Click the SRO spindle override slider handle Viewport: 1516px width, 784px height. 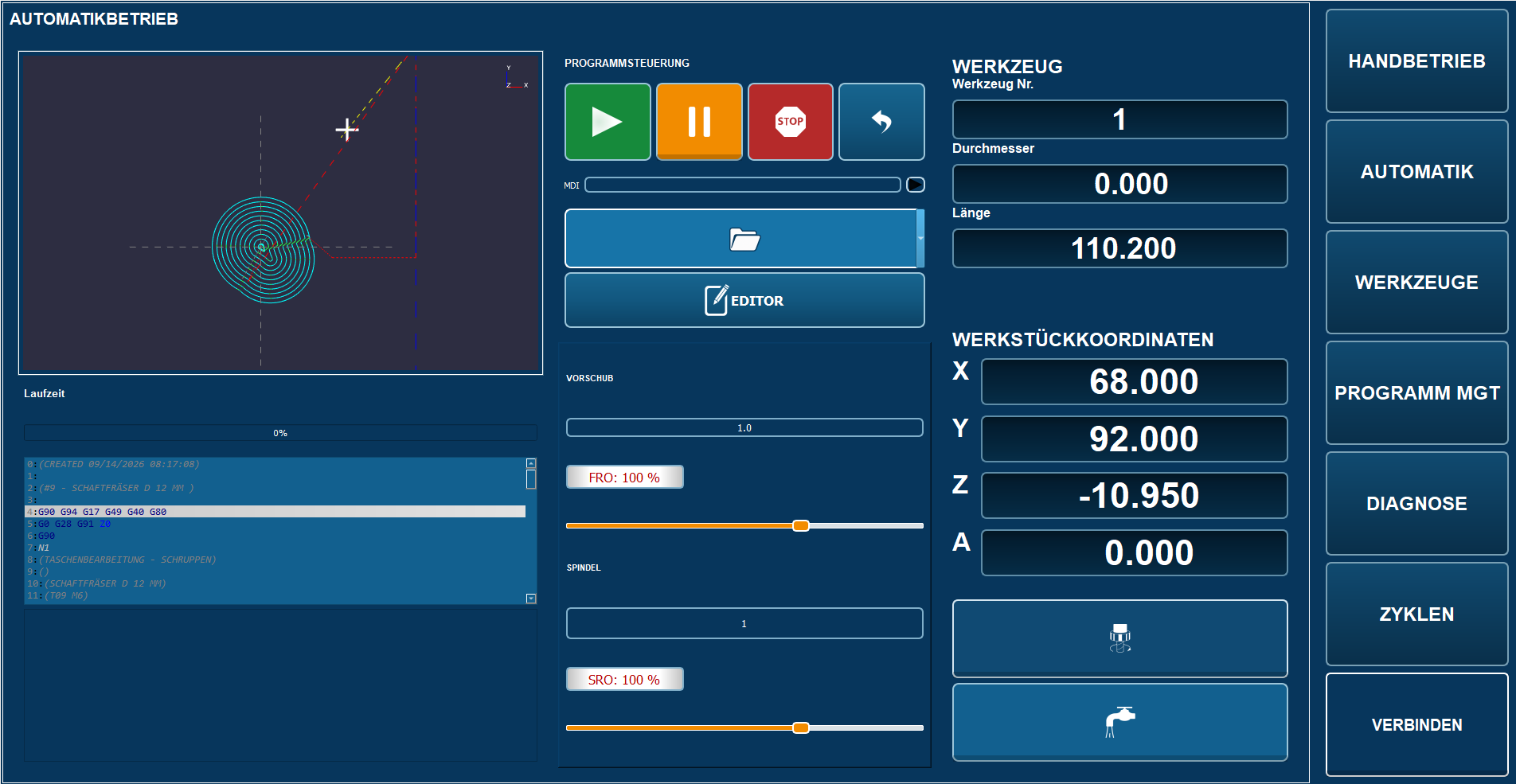801,727
